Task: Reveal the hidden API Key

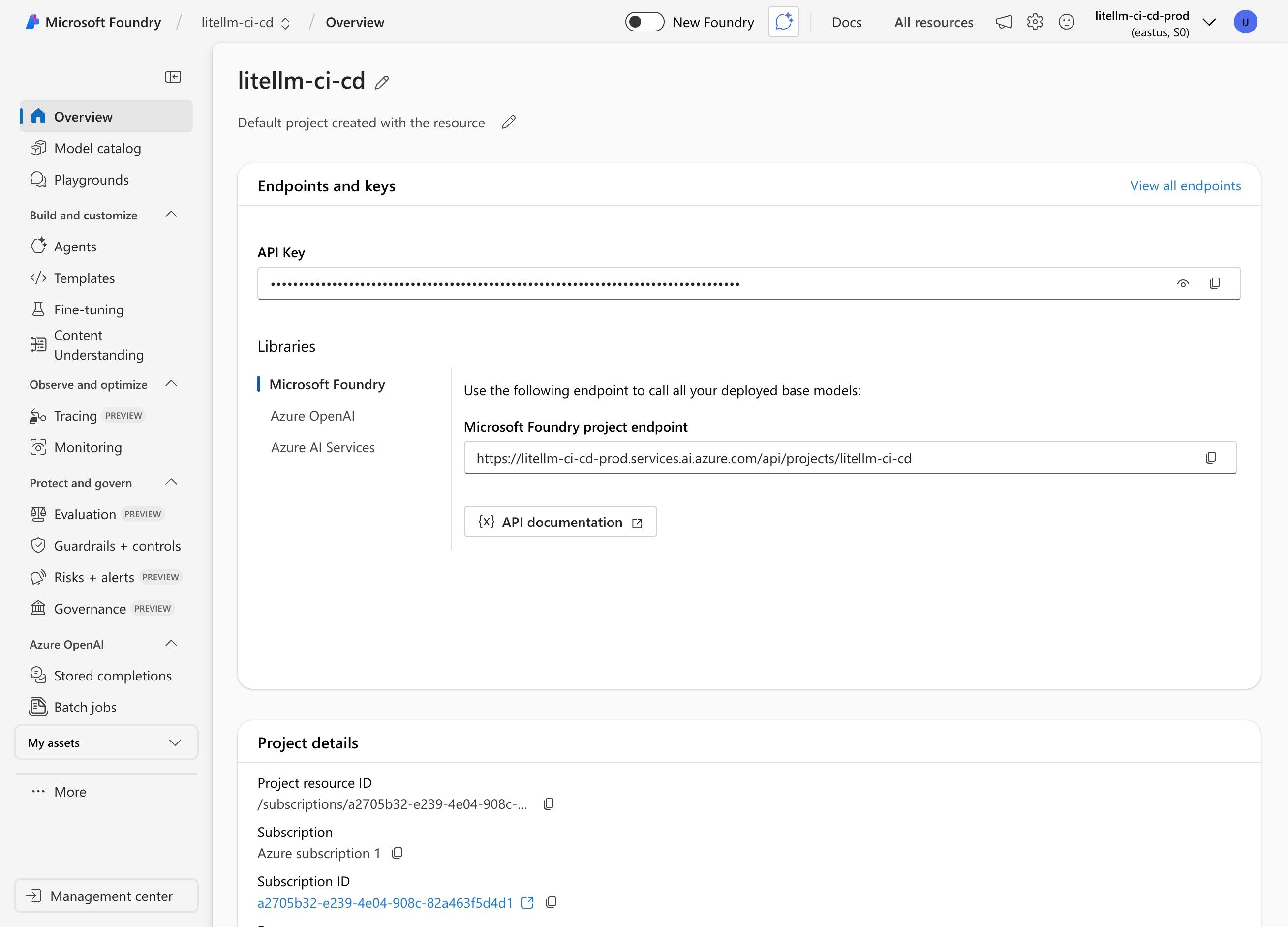Action: point(1183,283)
